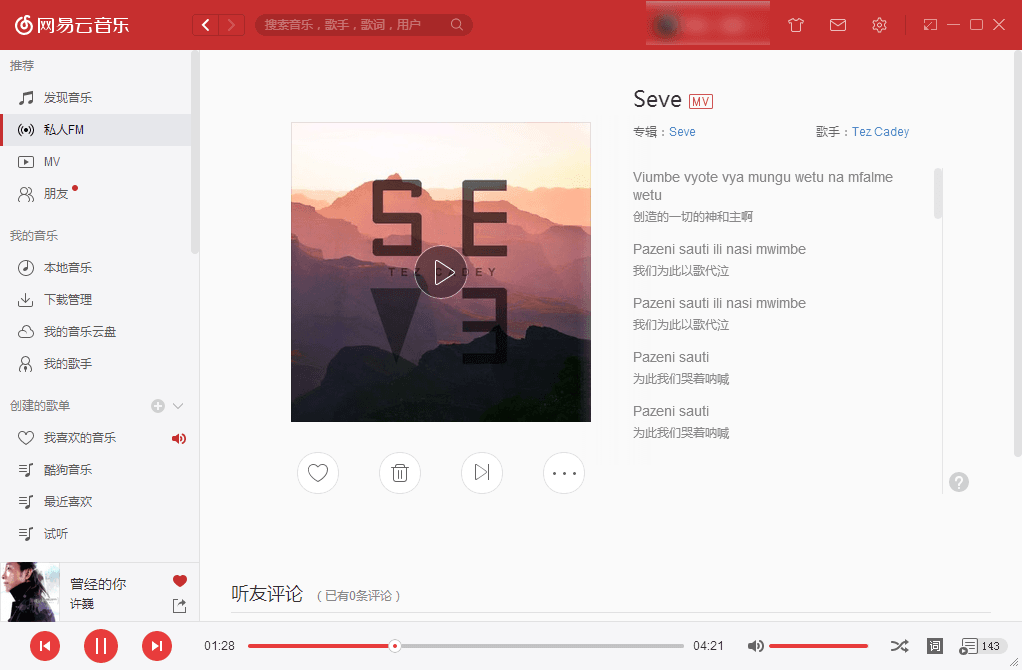This screenshot has width=1022, height=670.
Task: Like the FM song with heart button
Action: point(318,473)
